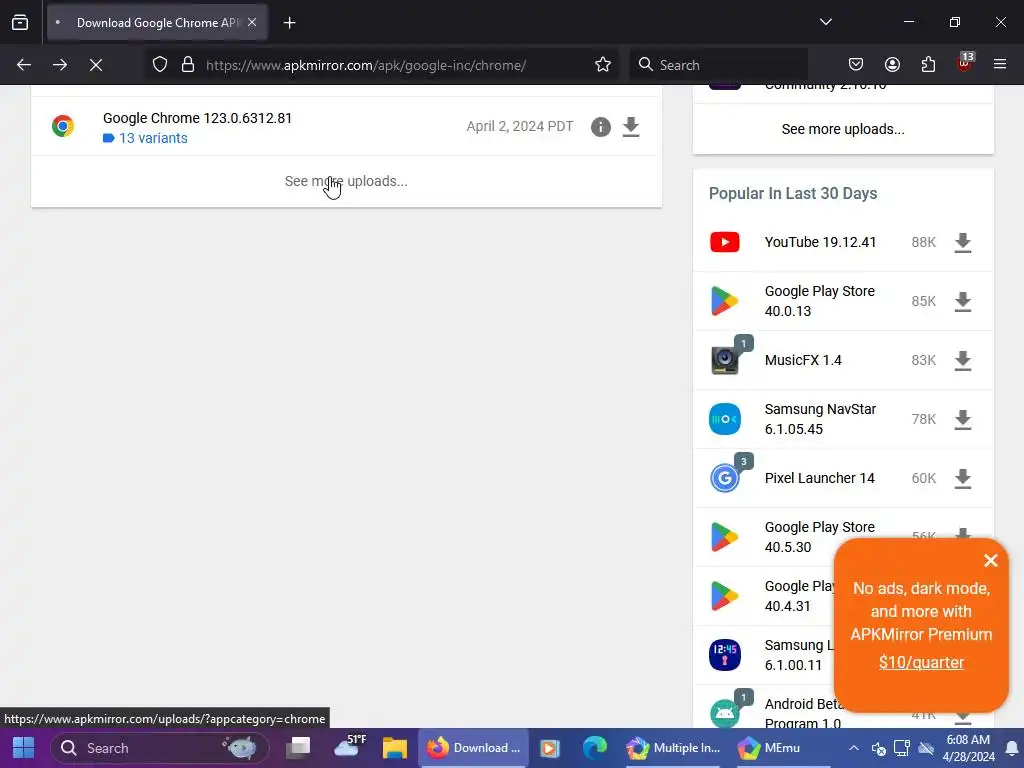The height and width of the screenshot is (768, 1024).
Task: Show info for Google Chrome 123.0.6312.81
Action: point(601,127)
